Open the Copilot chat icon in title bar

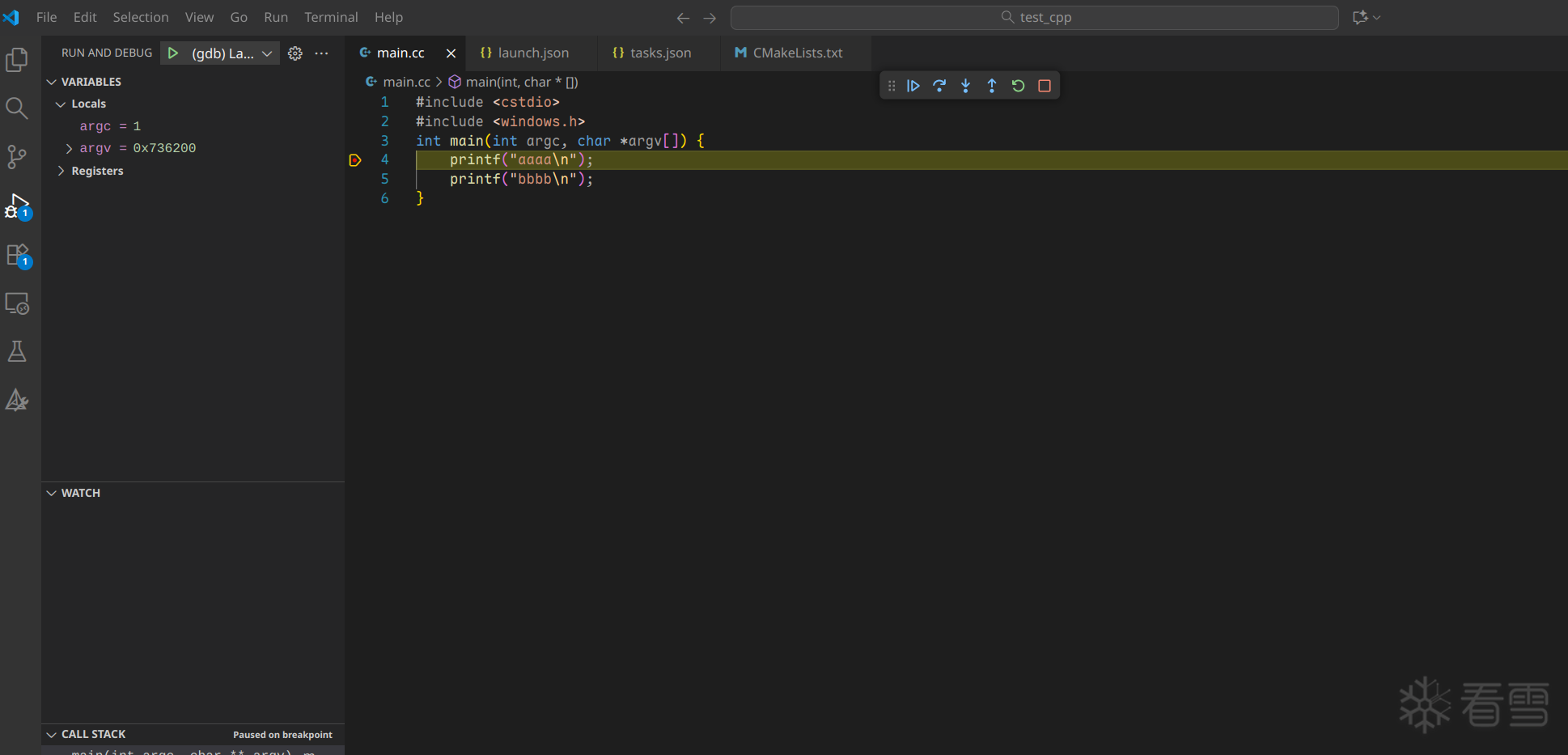(x=1360, y=17)
